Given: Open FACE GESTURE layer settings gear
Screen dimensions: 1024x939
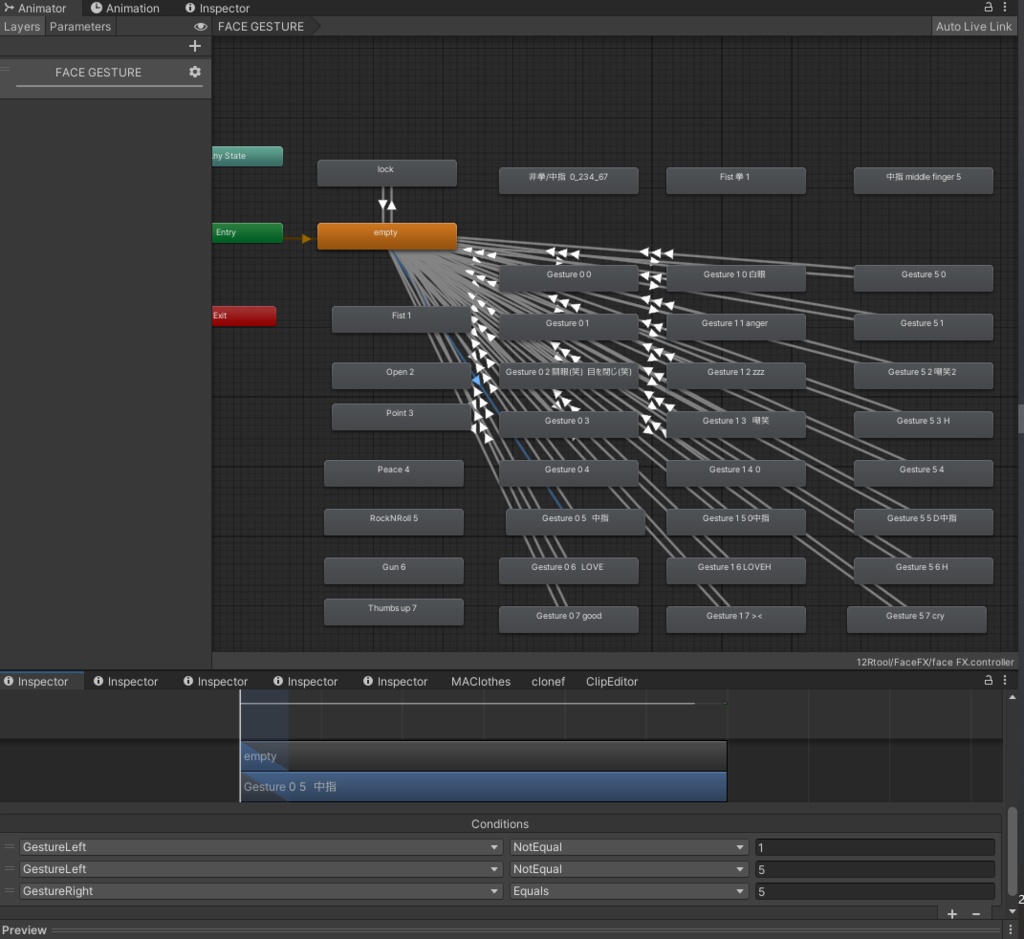Looking at the screenshot, I should click(x=195, y=72).
